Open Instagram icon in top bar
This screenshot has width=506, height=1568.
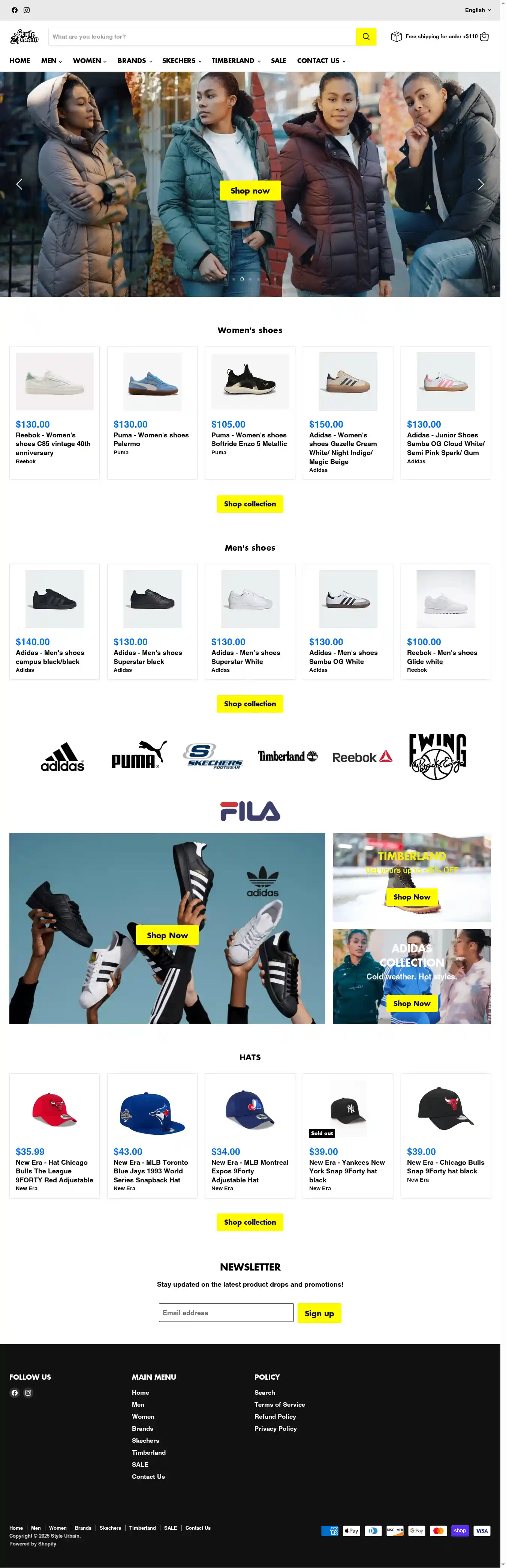tap(27, 11)
